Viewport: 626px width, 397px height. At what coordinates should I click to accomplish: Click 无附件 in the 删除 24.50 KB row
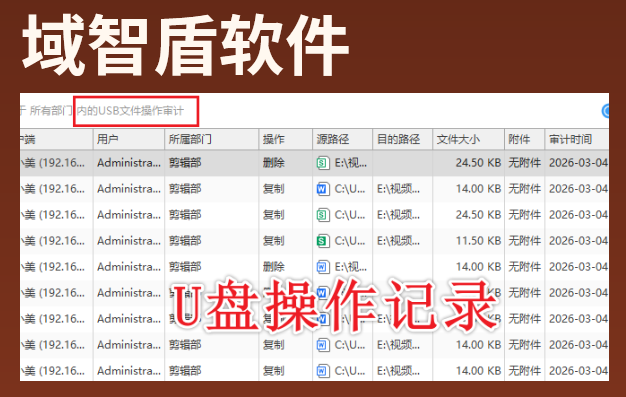click(x=525, y=163)
